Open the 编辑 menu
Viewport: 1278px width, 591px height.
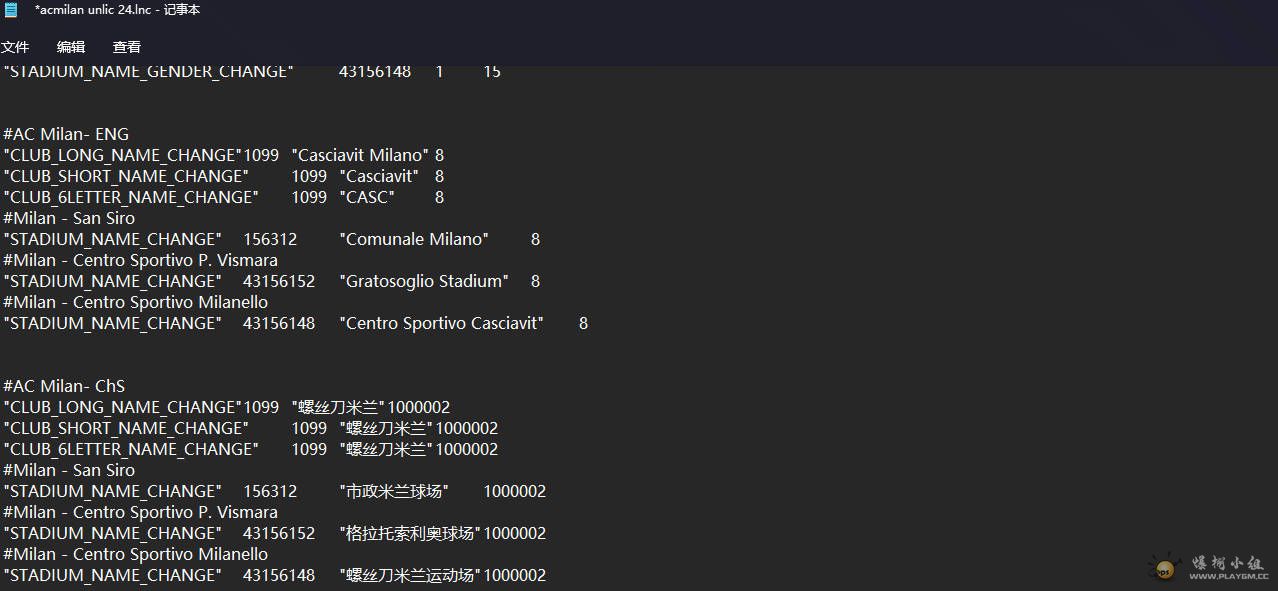tap(71, 47)
